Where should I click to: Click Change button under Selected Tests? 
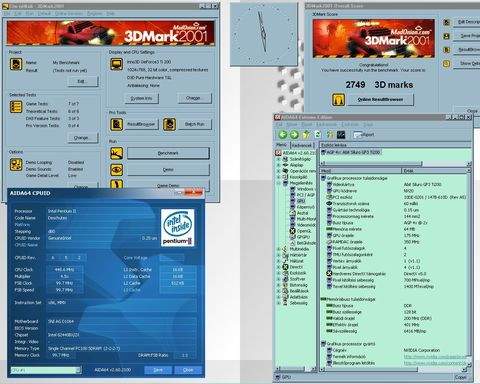83,138
